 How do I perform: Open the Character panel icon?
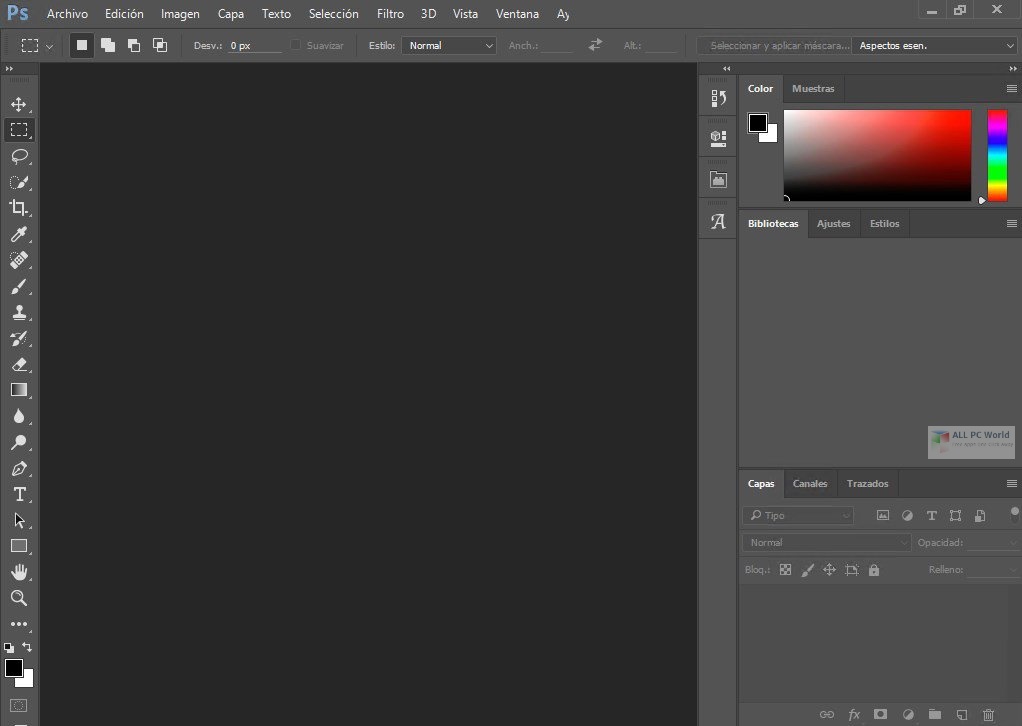click(718, 222)
